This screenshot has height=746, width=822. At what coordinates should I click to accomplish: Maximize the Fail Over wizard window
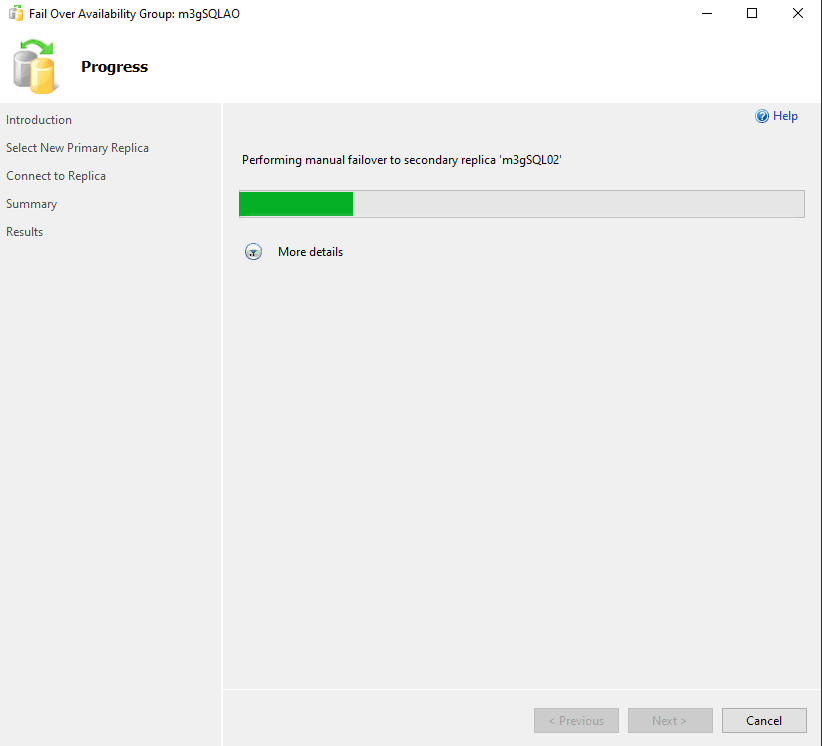pyautogui.click(x=752, y=13)
